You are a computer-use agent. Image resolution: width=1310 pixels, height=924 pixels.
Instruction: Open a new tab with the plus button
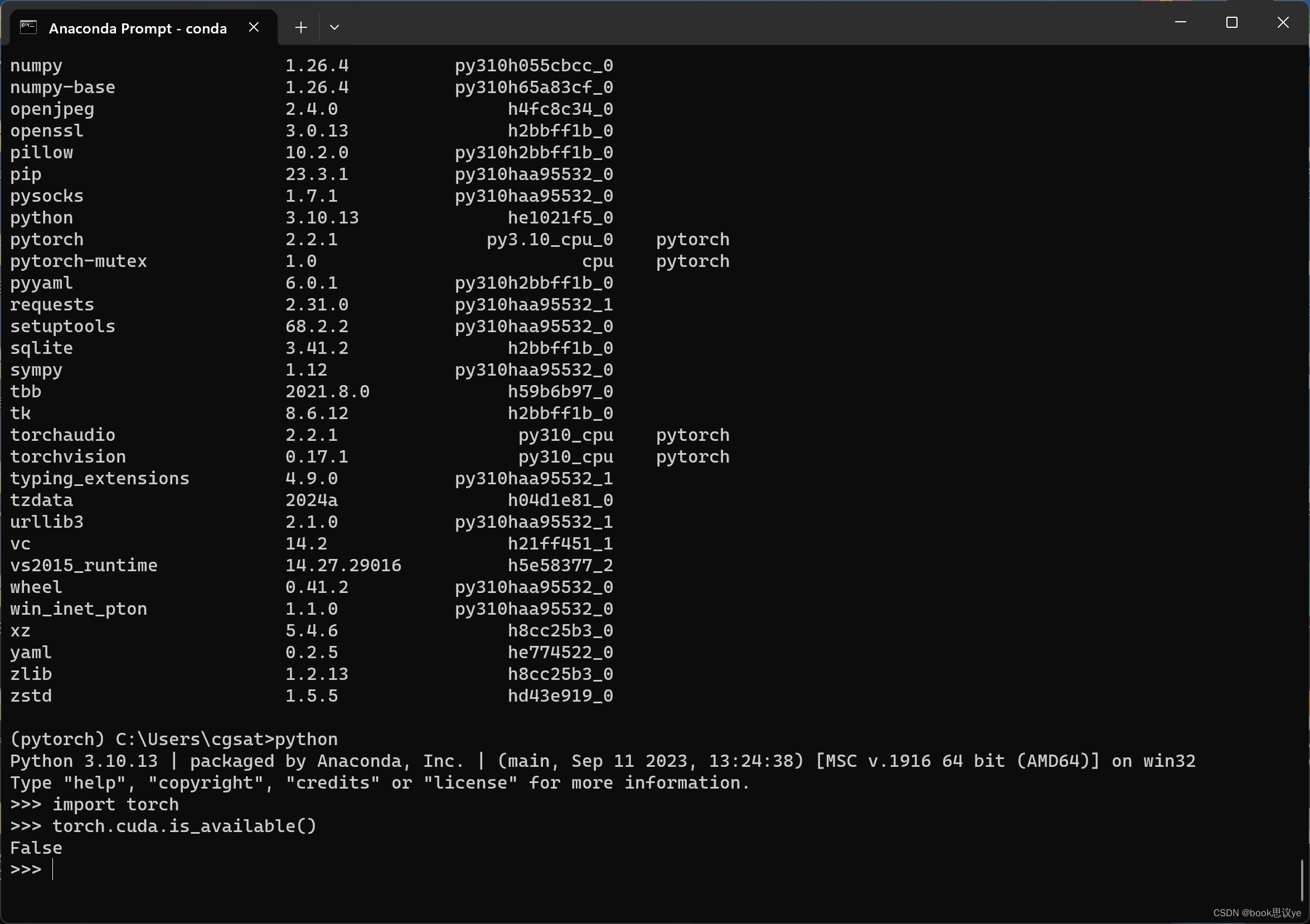tap(300, 27)
